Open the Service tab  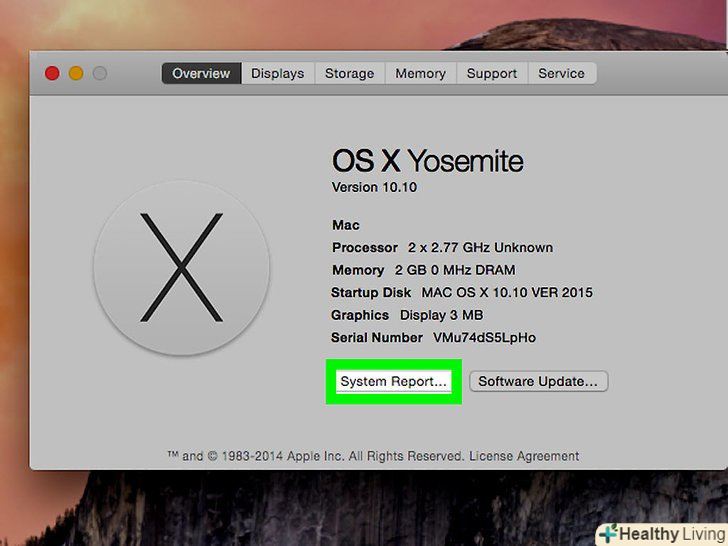pyautogui.click(x=562, y=73)
